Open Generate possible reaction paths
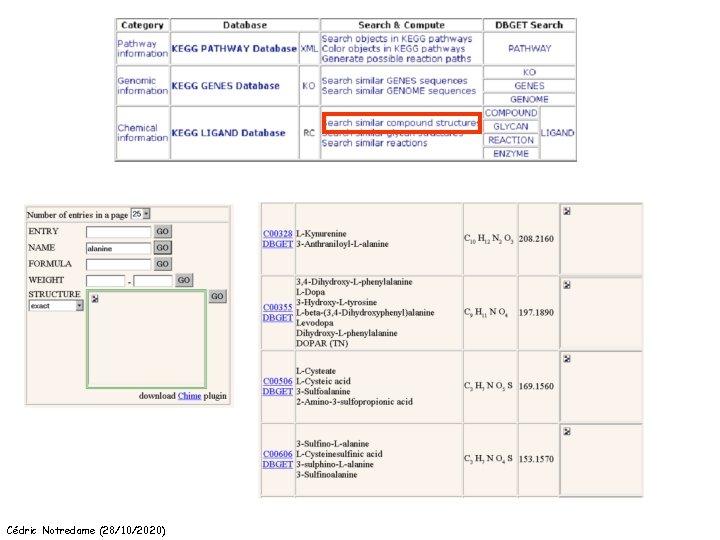The width and height of the screenshot is (720, 540). [396, 59]
